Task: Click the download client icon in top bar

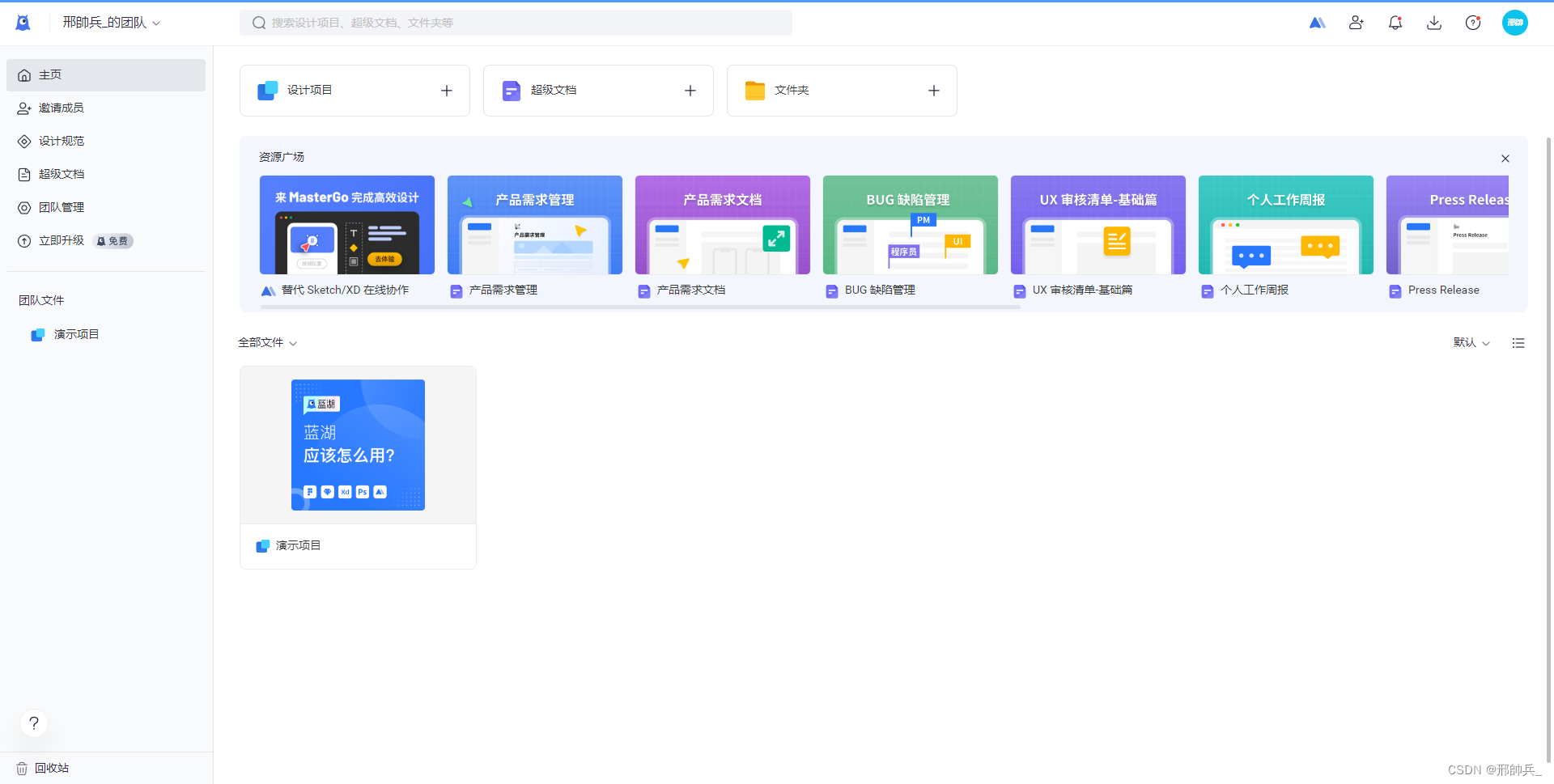Action: tap(1434, 22)
